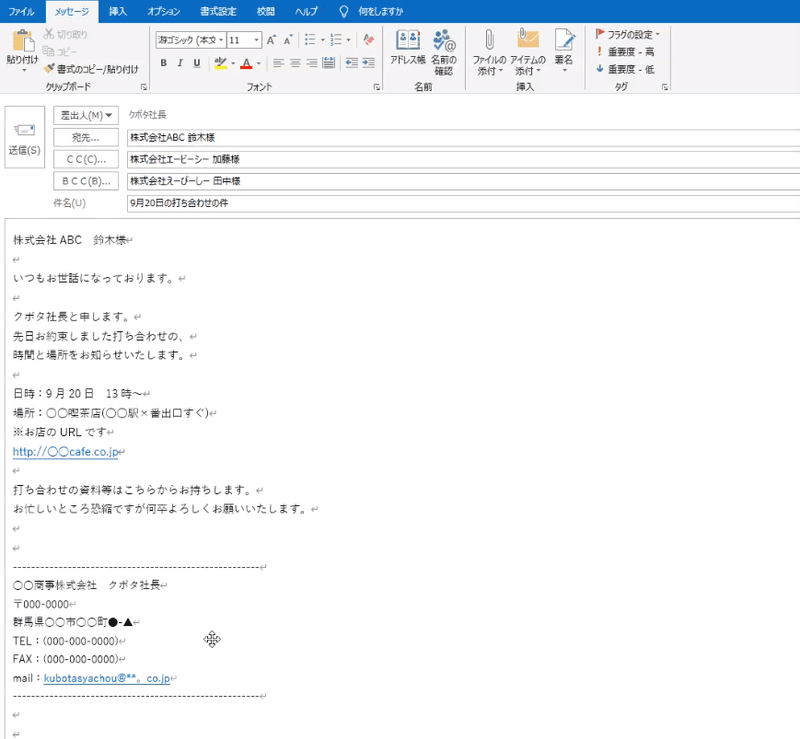
Task: Apply red font color
Action: point(246,63)
